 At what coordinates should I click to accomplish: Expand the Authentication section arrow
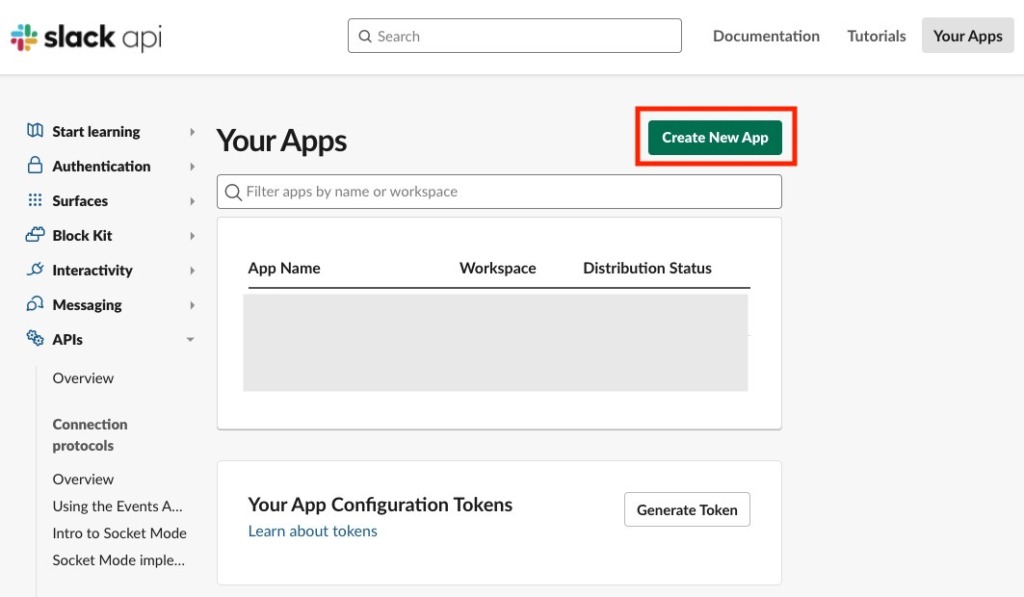click(x=192, y=167)
